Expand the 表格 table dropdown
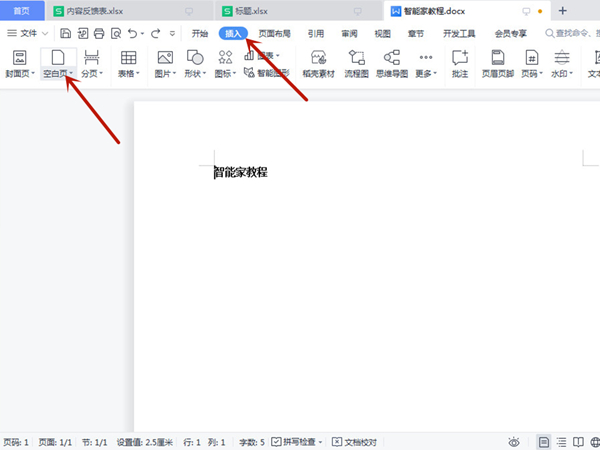The image size is (600, 450). (129, 74)
